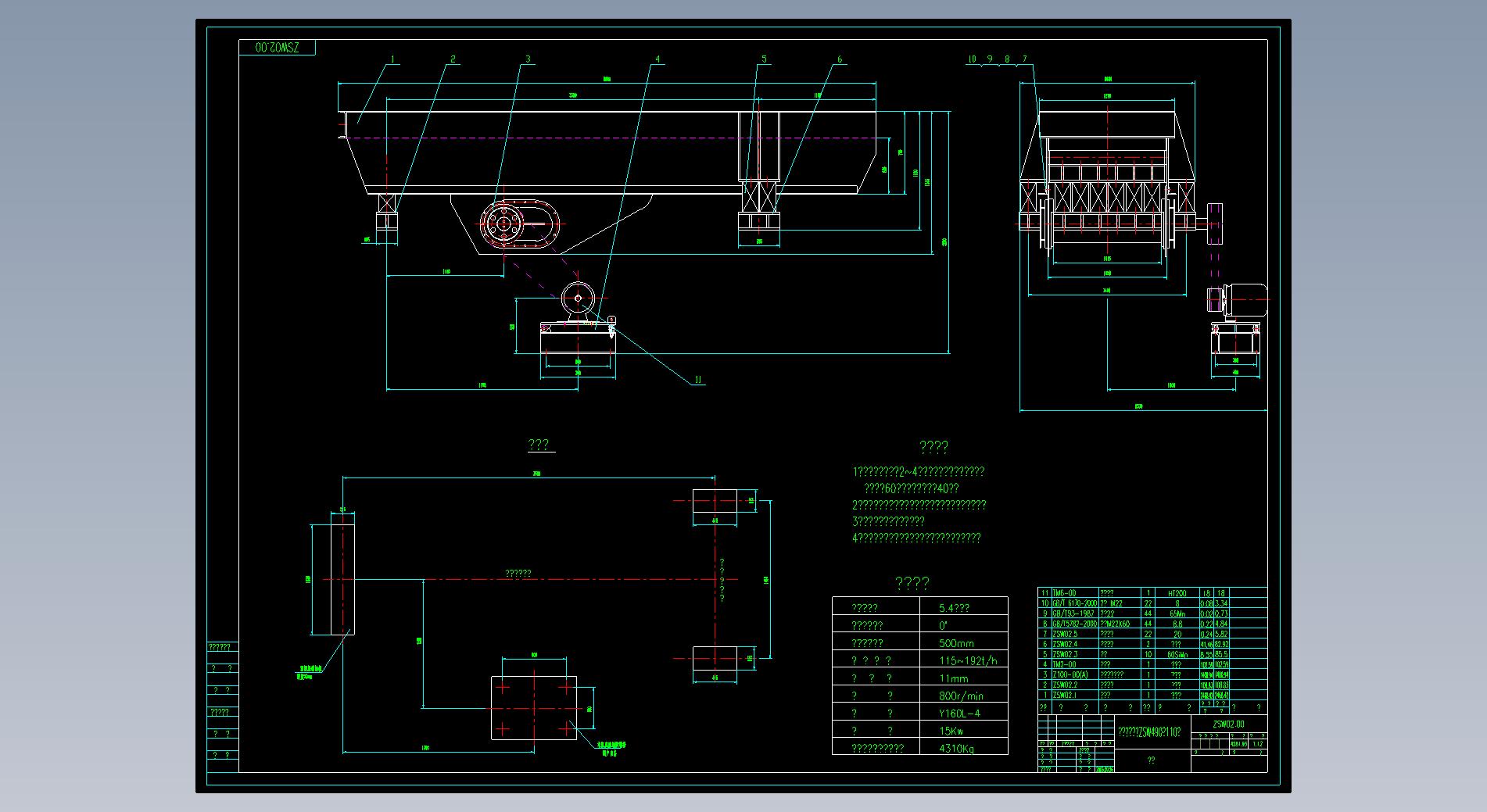Click the 800r/min speed cell

click(x=961, y=696)
